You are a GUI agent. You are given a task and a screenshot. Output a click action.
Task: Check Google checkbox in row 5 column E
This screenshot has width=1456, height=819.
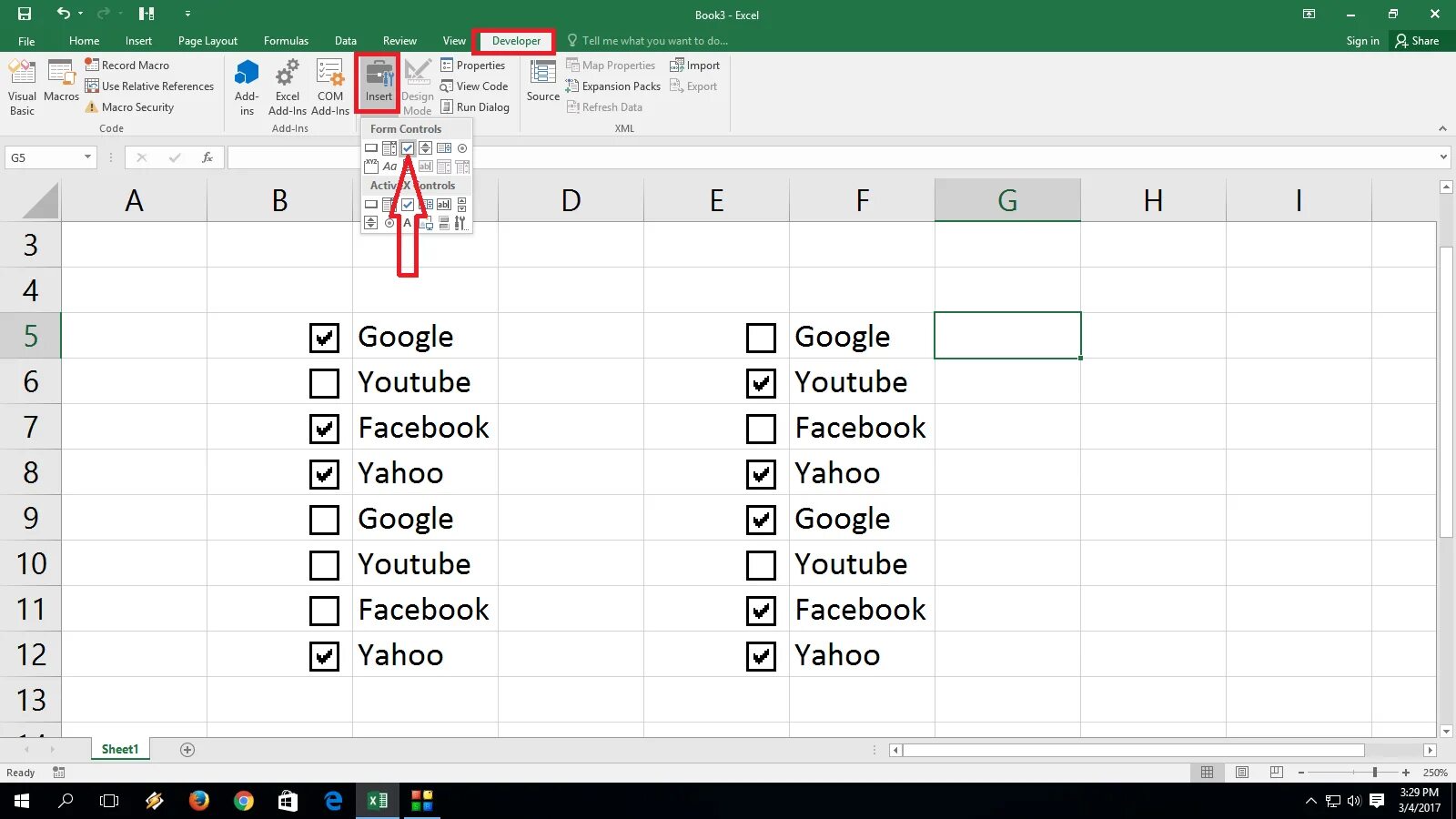tap(761, 338)
